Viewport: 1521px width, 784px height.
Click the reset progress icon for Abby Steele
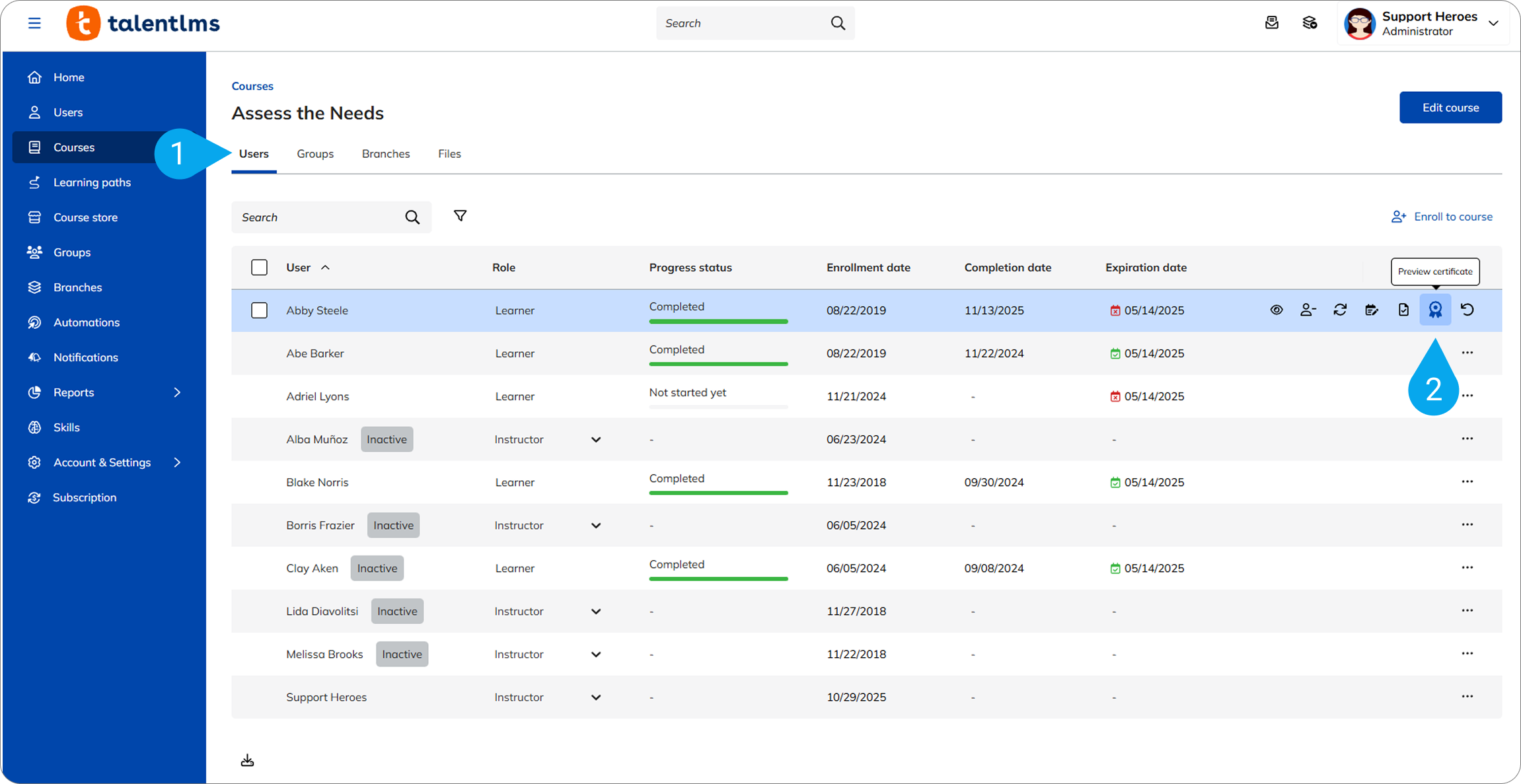(x=1467, y=310)
